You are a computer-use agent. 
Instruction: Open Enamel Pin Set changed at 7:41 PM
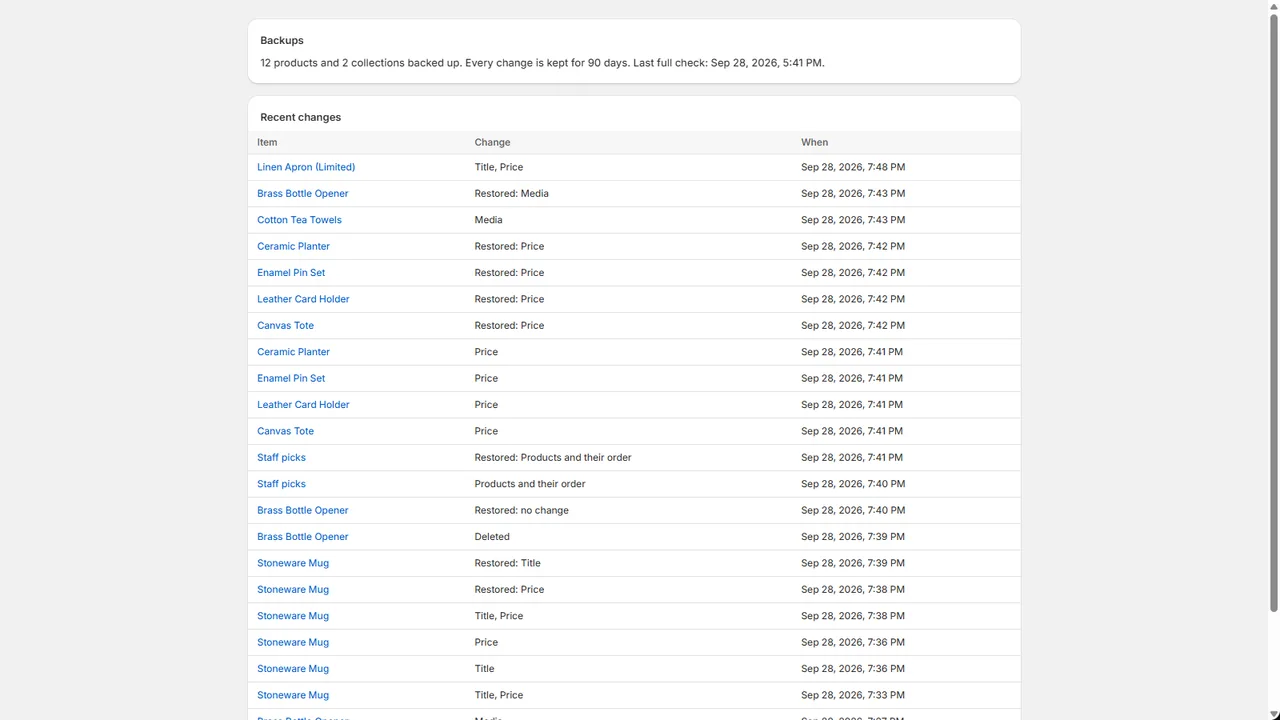[x=291, y=378]
